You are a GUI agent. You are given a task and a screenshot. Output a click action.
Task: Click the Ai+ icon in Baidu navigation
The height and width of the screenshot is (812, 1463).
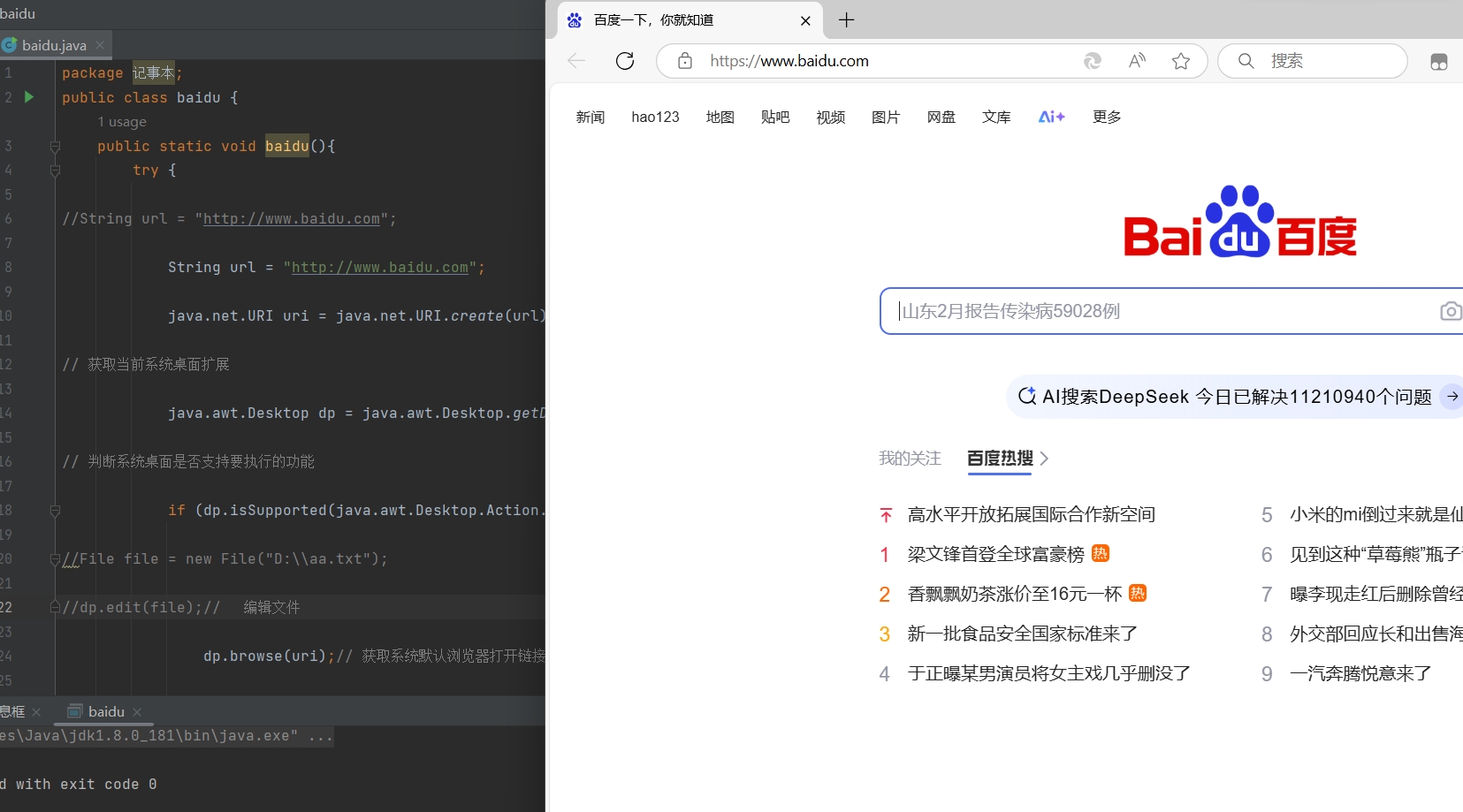click(1051, 117)
